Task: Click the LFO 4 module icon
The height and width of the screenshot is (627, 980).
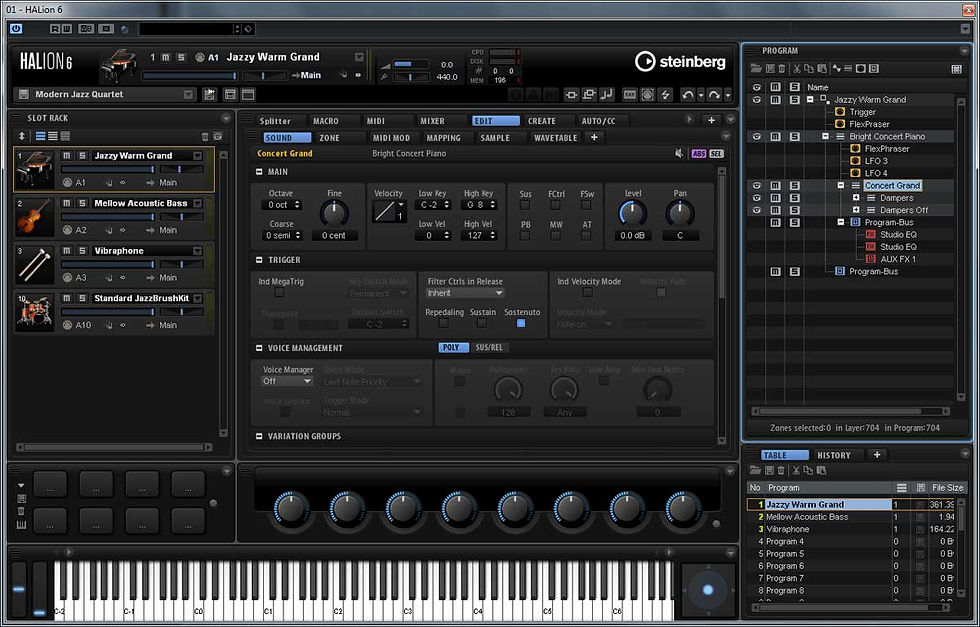Action: (x=856, y=173)
